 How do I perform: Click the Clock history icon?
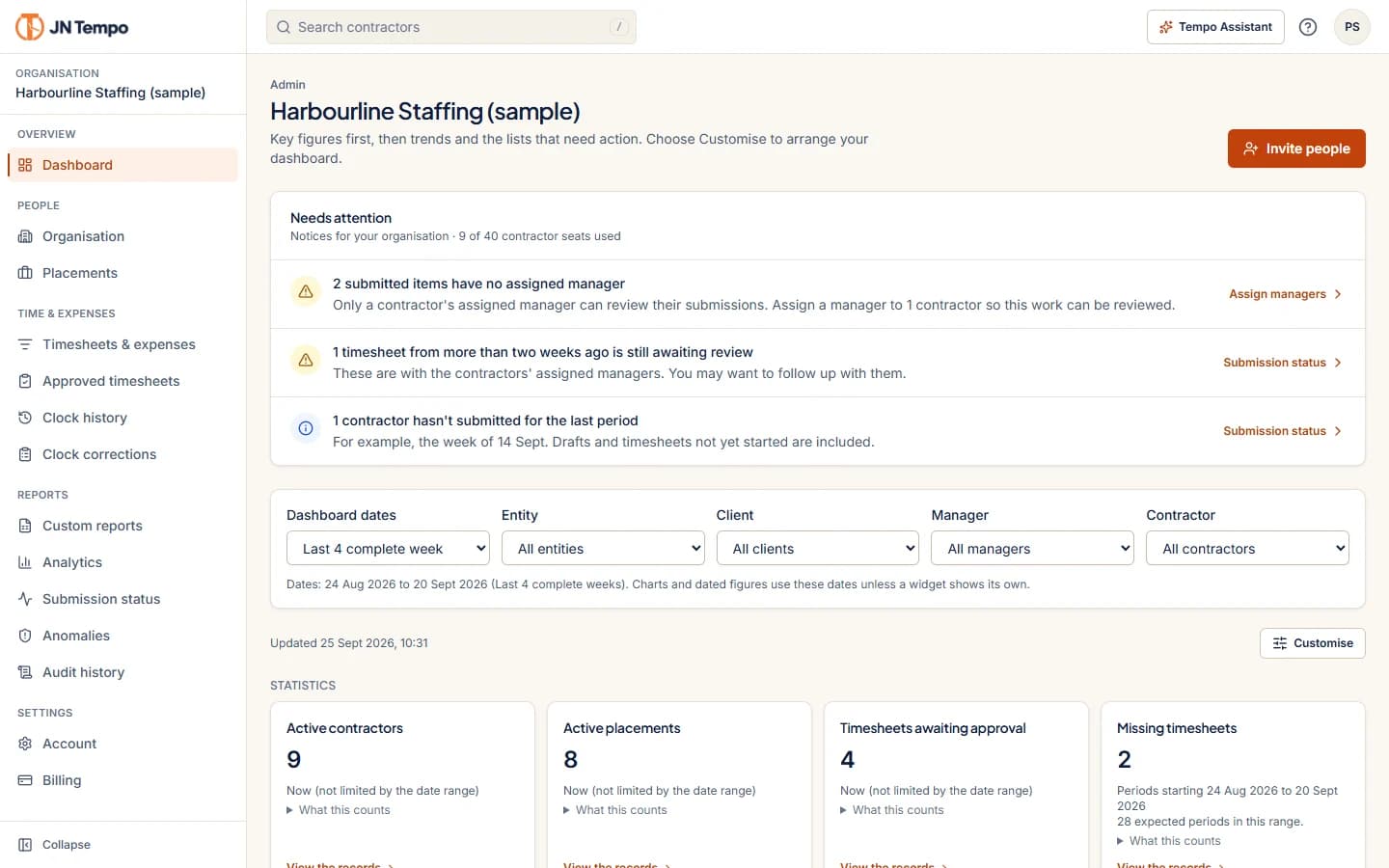pos(25,418)
